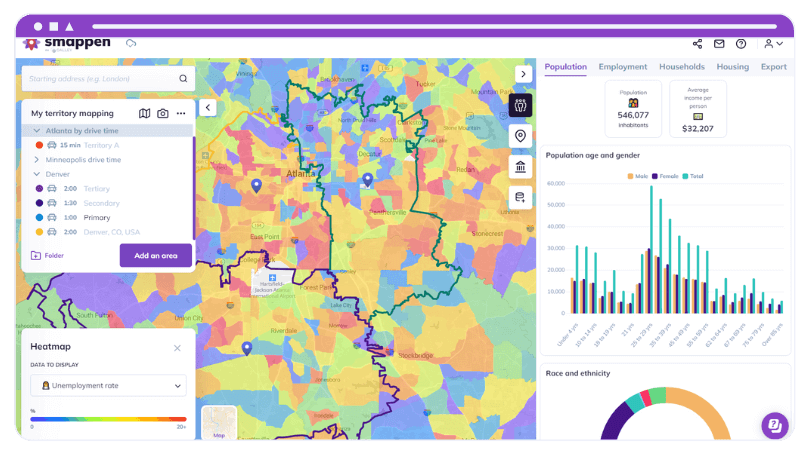Viewport: 810px width, 454px height.
Task: Open the mail envelope icon
Action: [719, 44]
